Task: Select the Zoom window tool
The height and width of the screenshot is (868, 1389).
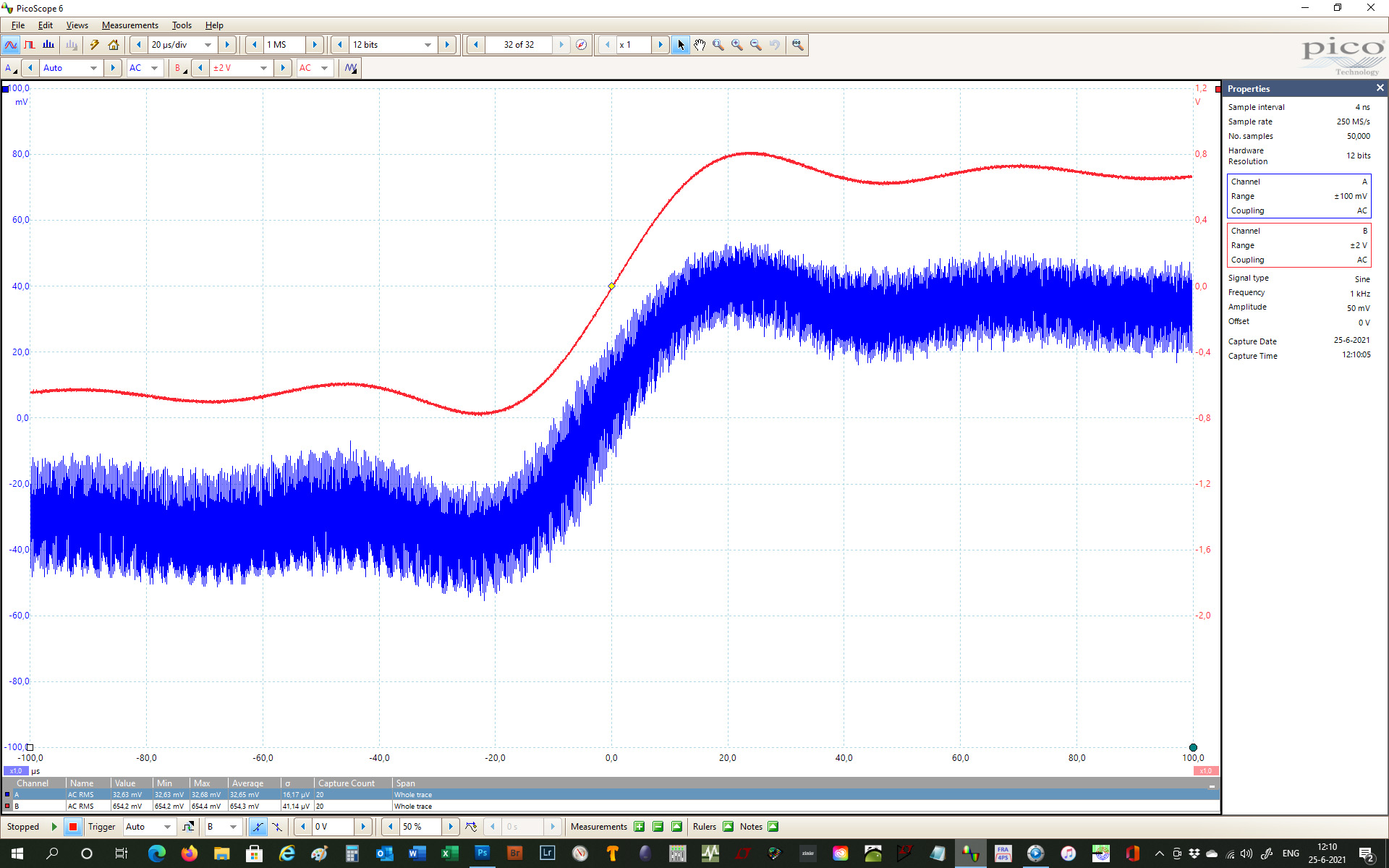Action: [718, 45]
